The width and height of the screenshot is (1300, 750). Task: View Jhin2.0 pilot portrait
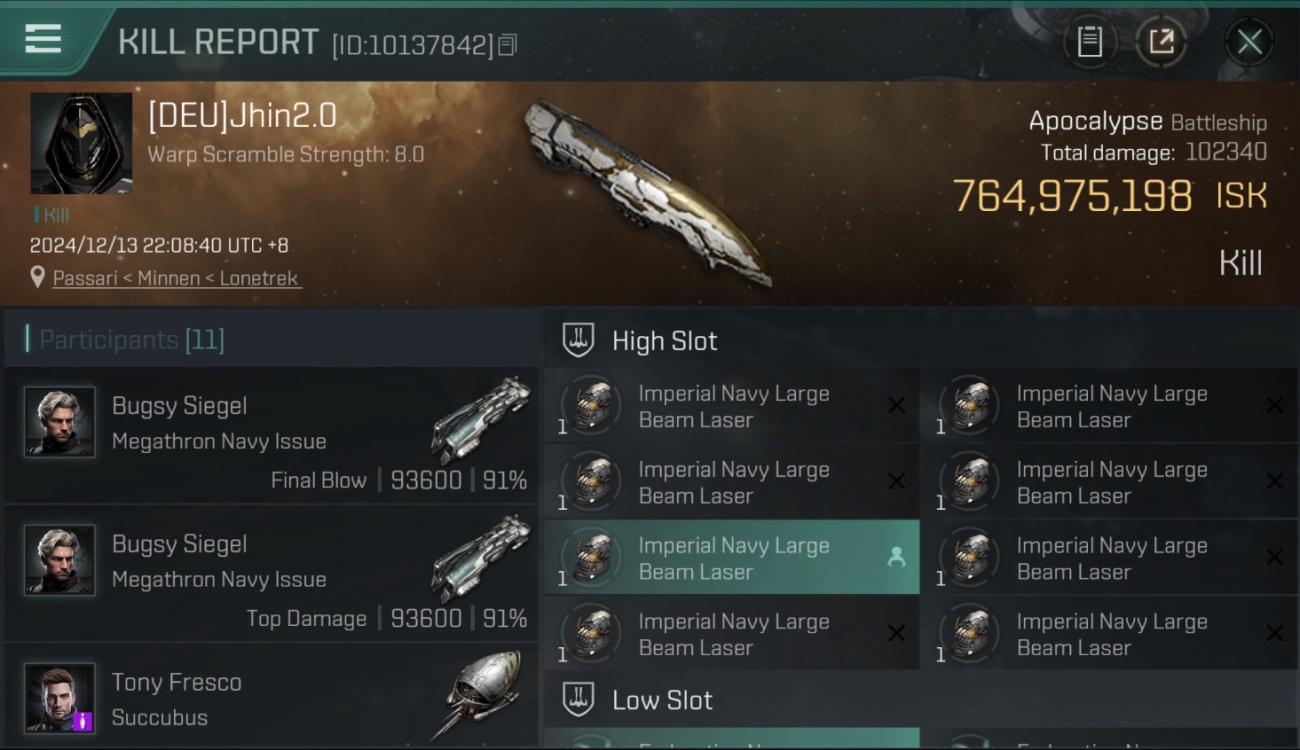pos(81,143)
